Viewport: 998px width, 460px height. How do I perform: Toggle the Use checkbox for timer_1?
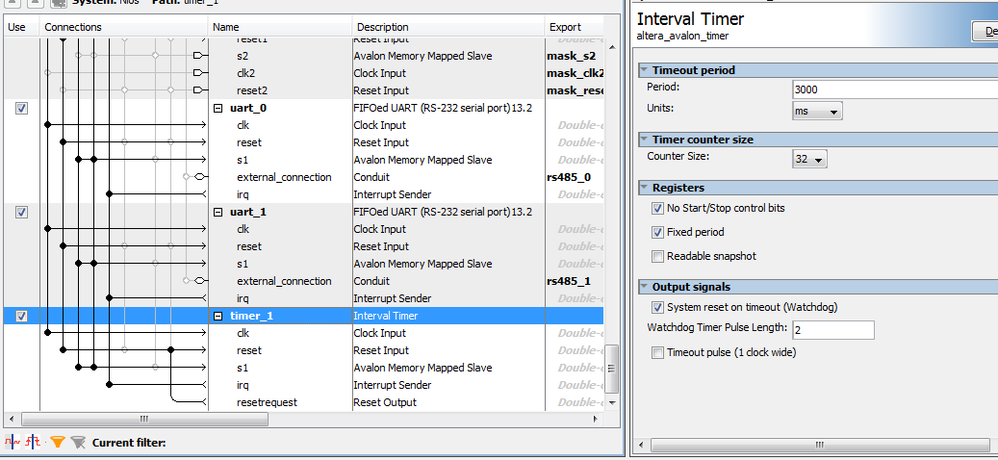click(x=22, y=316)
